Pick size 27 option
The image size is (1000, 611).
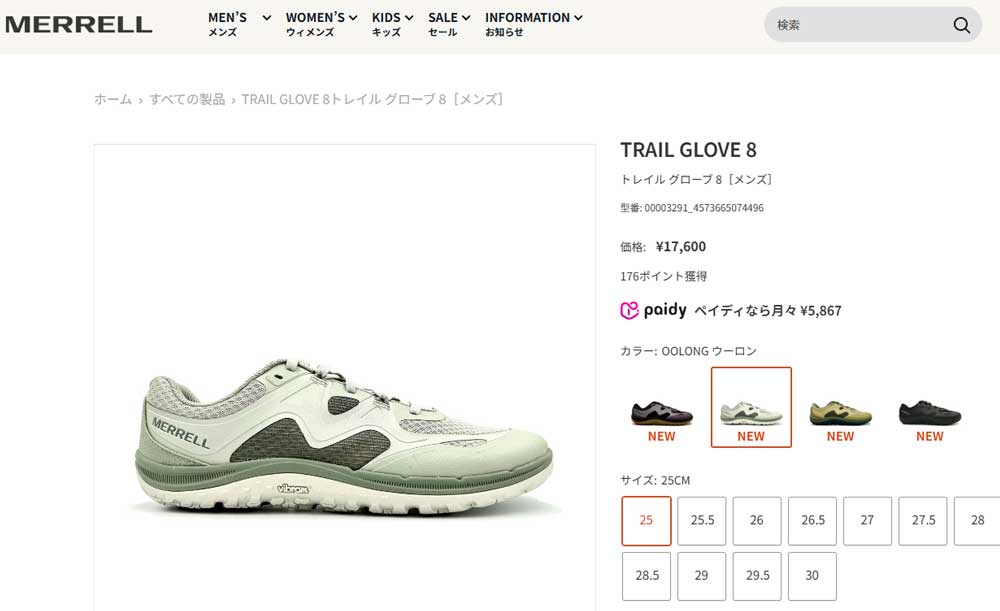(867, 520)
